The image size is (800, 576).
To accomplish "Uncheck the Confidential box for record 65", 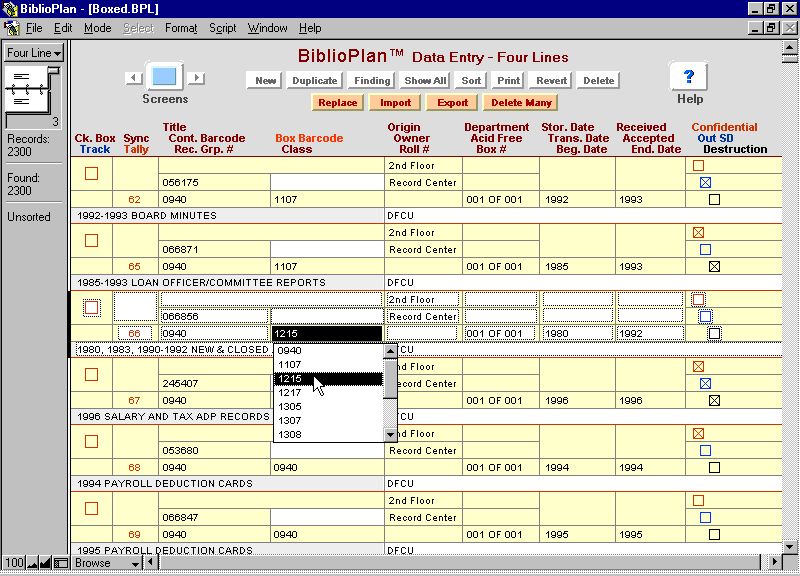I will 698,233.
